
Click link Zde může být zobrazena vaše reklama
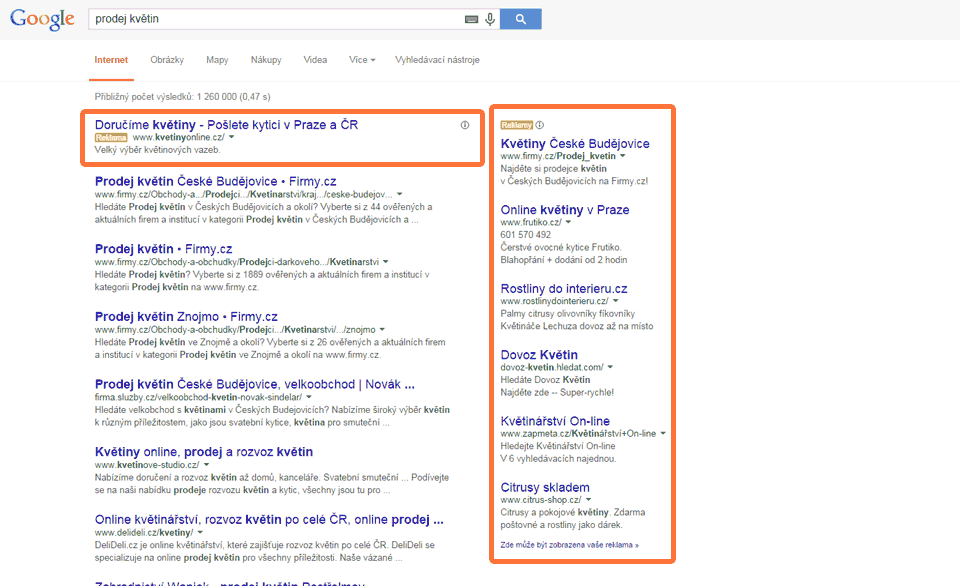[569, 545]
